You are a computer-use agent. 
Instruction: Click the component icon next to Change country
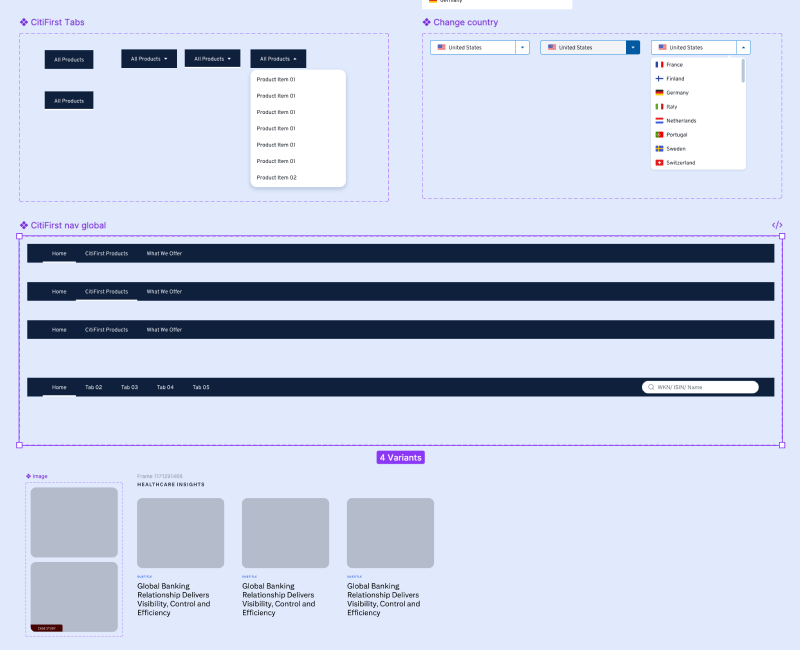tap(427, 22)
